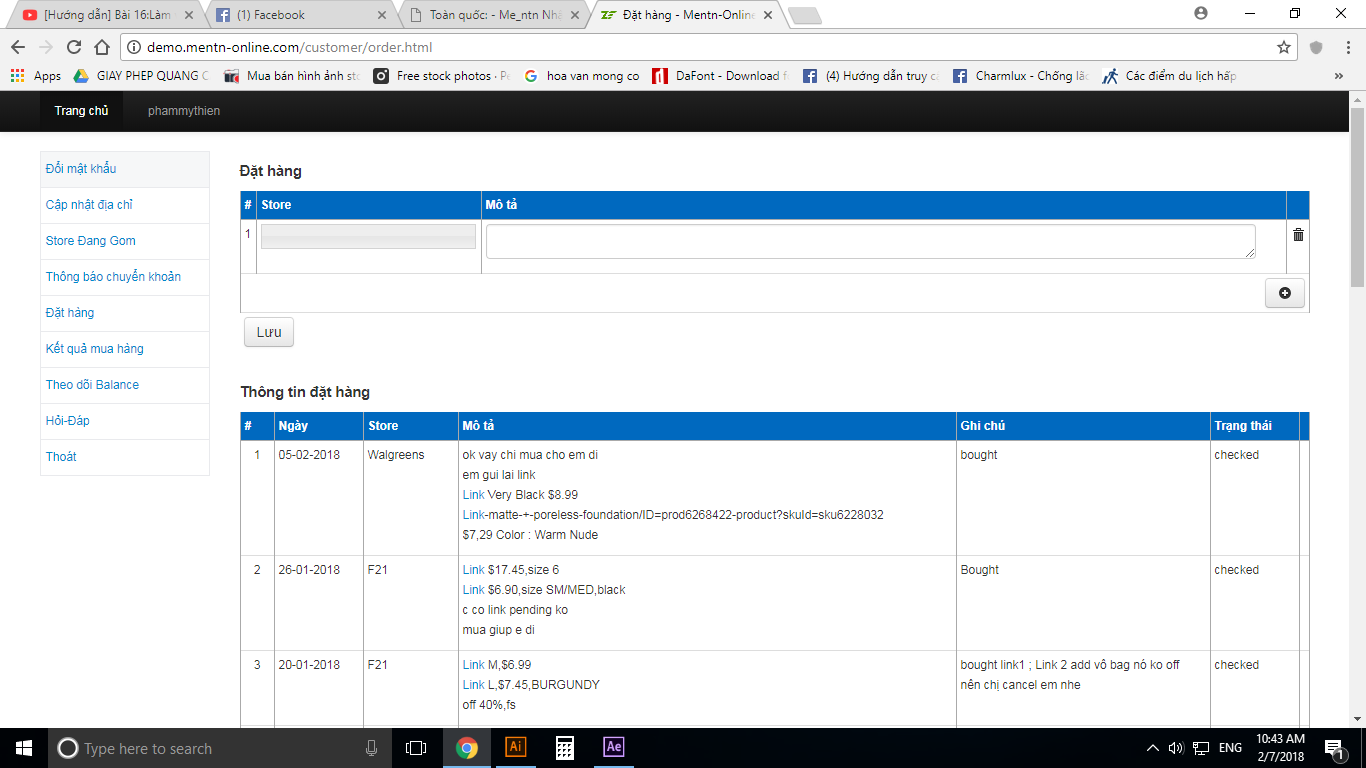Open Theo dõi Balance sidebar link
1366x768 pixels.
[x=92, y=385]
